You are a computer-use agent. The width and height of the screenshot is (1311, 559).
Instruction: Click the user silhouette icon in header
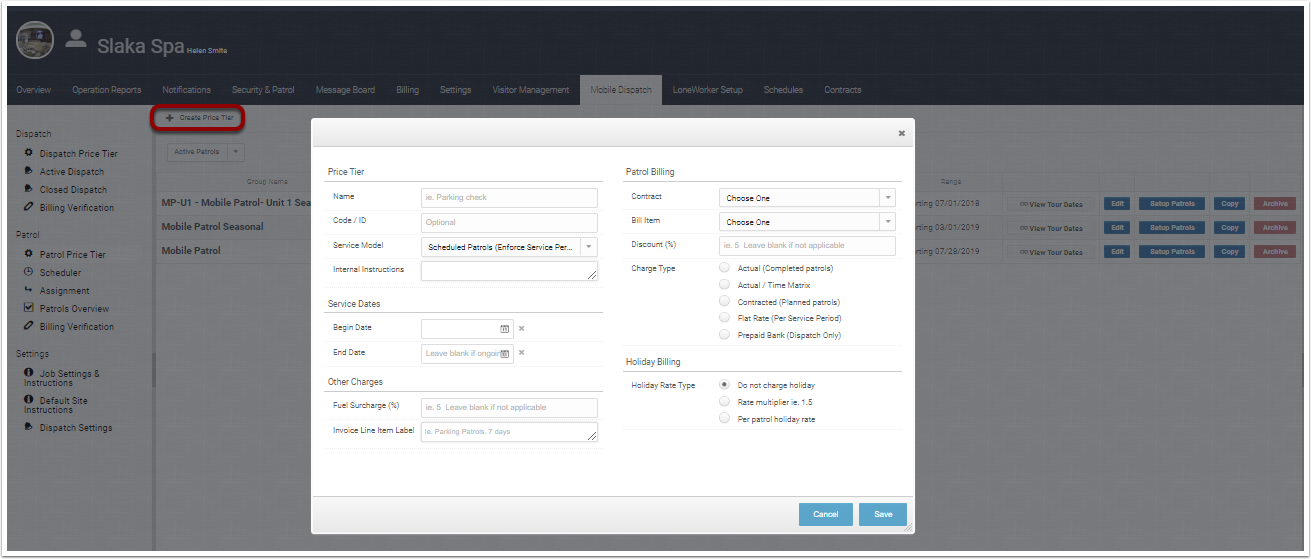[76, 38]
